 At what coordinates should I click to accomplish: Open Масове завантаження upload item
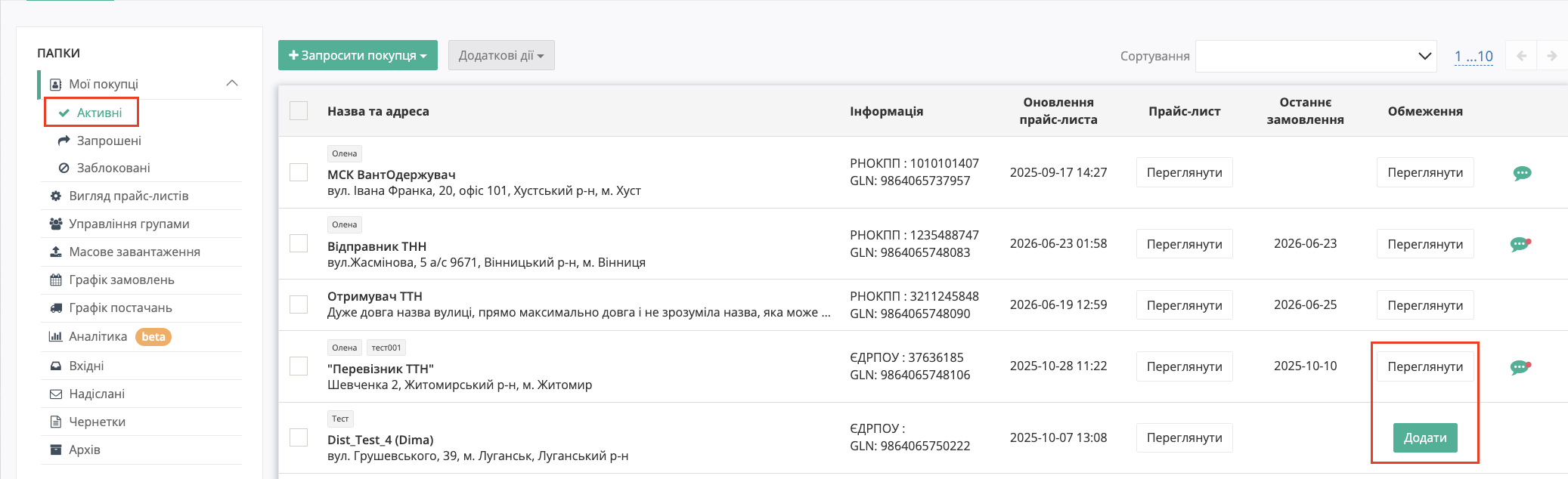125,252
